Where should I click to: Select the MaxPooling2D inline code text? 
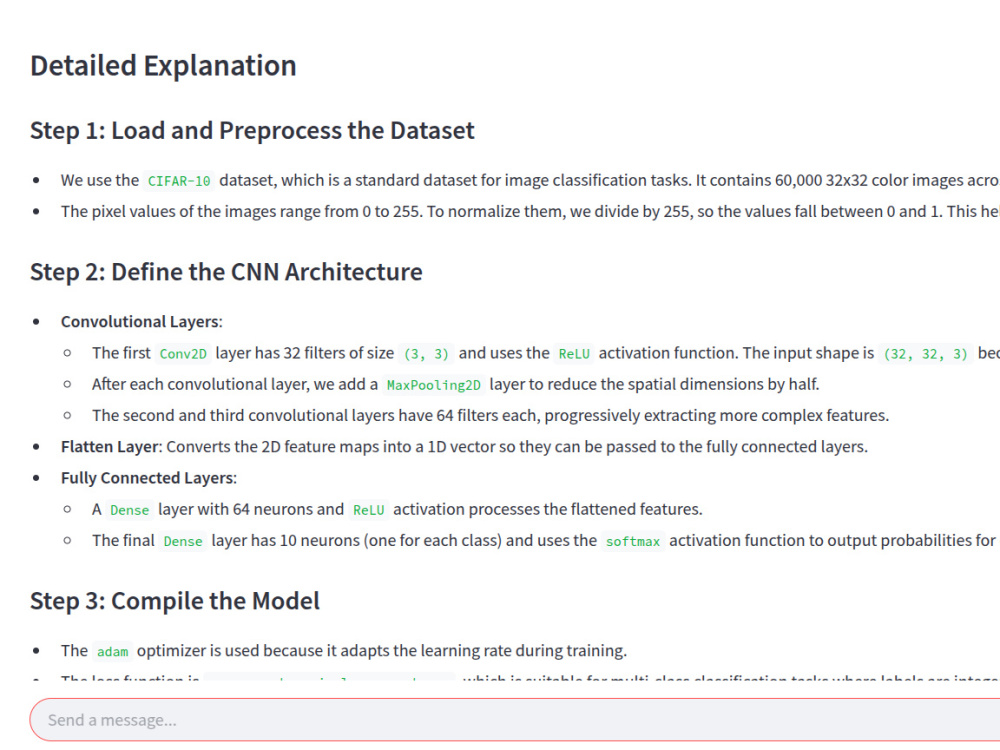(434, 385)
